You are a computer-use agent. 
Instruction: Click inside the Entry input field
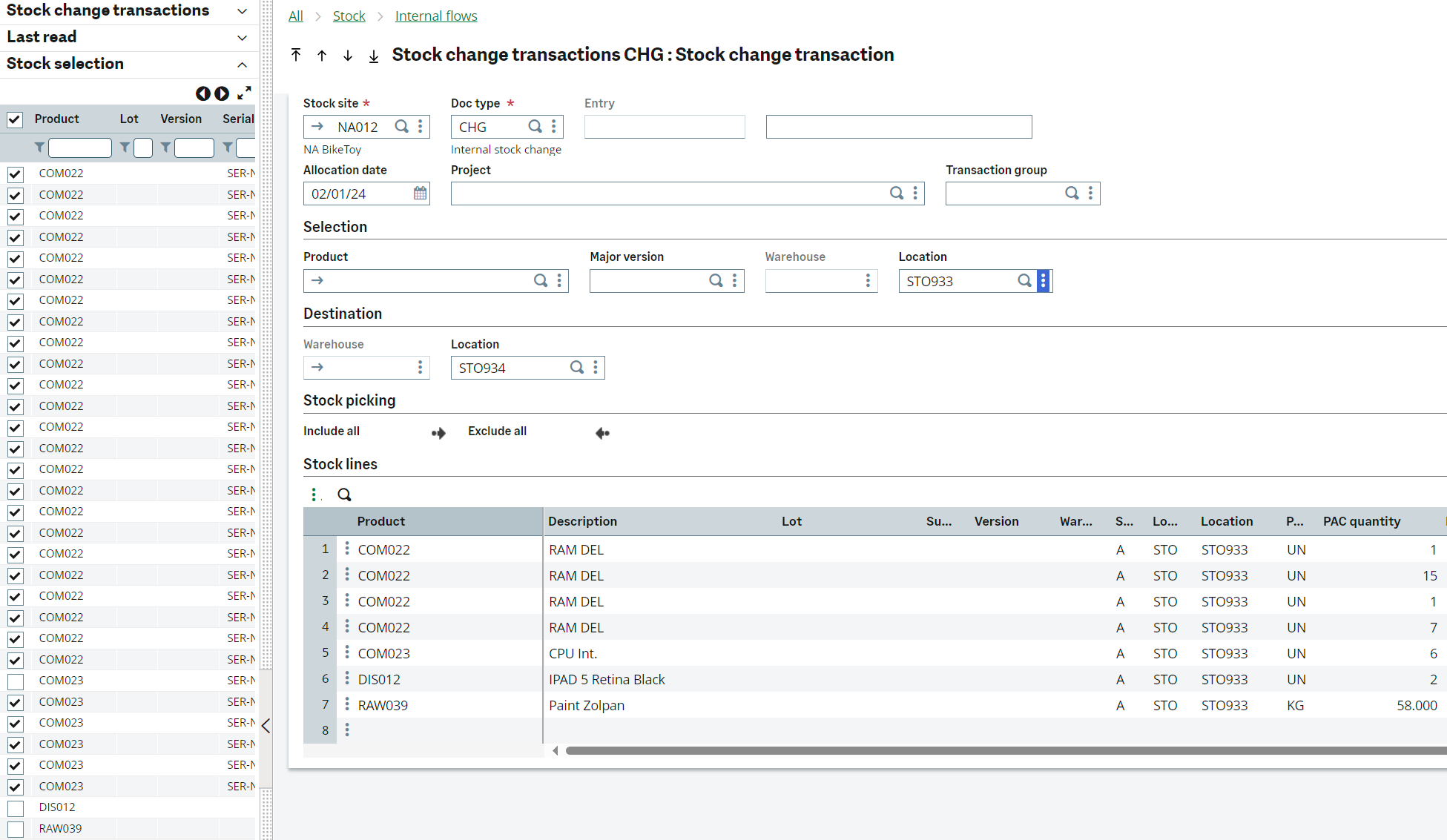pos(664,126)
